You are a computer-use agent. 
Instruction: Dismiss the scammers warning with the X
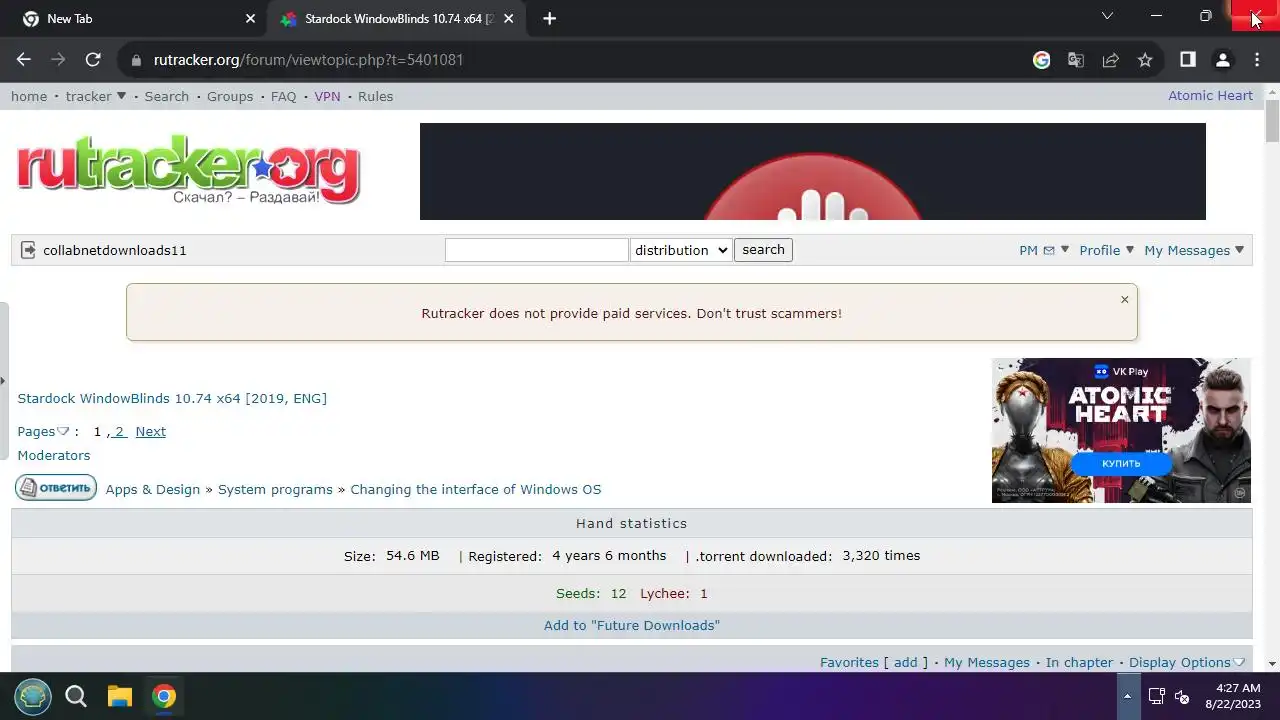pos(1124,299)
